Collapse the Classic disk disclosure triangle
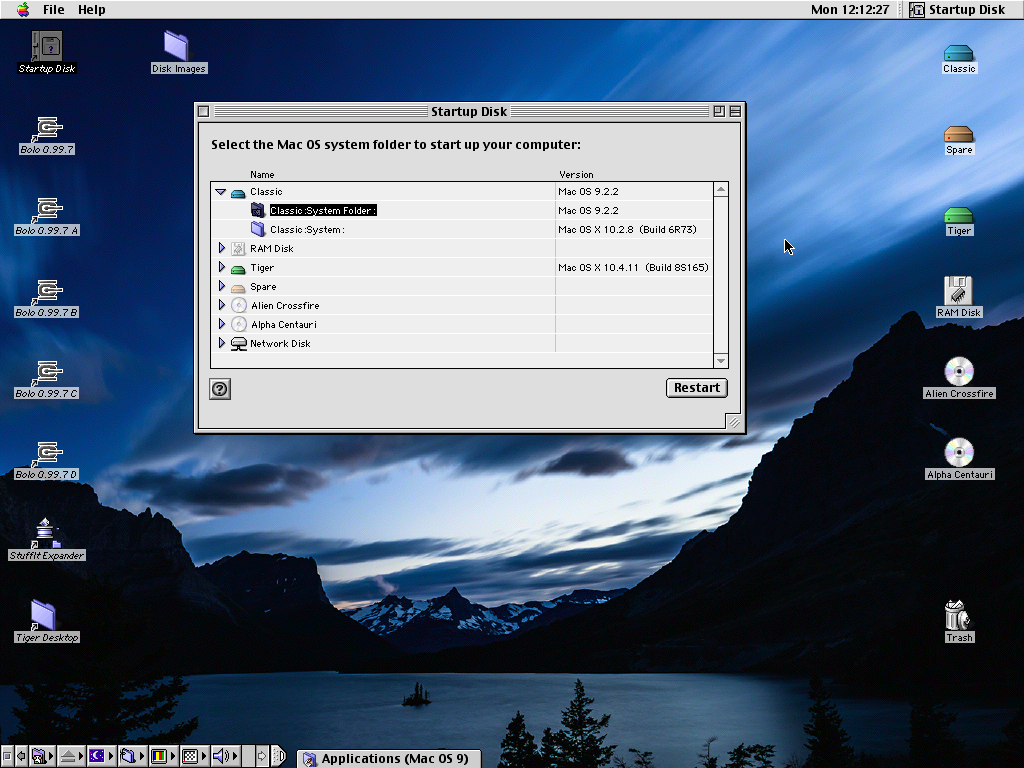Image resolution: width=1024 pixels, height=768 pixels. (x=221, y=192)
